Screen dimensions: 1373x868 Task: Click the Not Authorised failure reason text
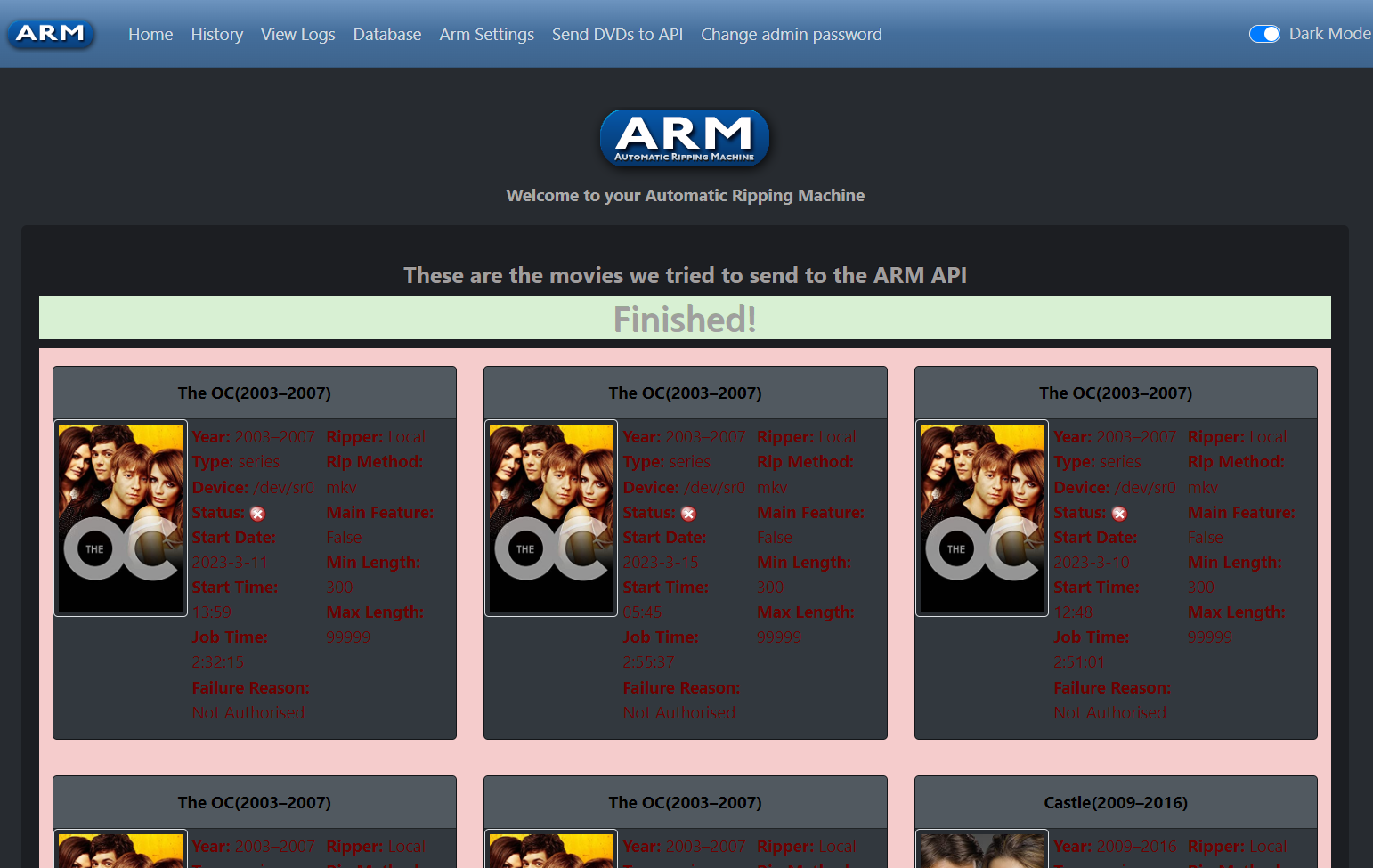click(x=248, y=712)
